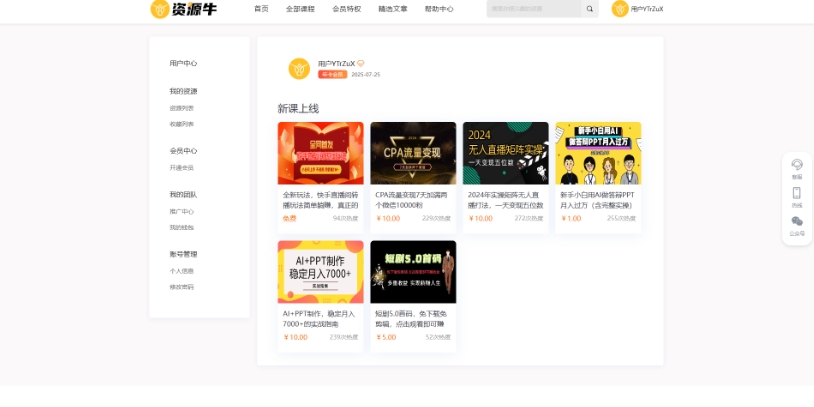Click the 52次热度 count
The image size is (814, 407).
pyautogui.click(x=438, y=337)
